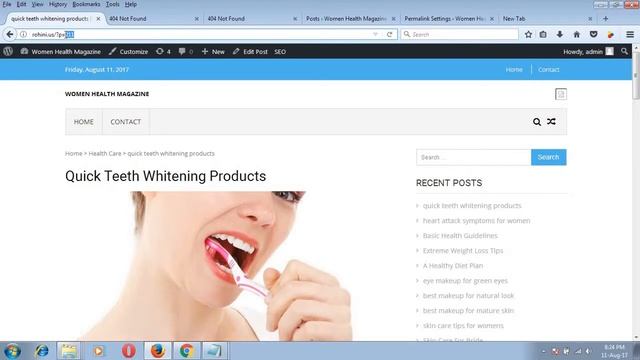Click the URL address bar field

pos(200,34)
